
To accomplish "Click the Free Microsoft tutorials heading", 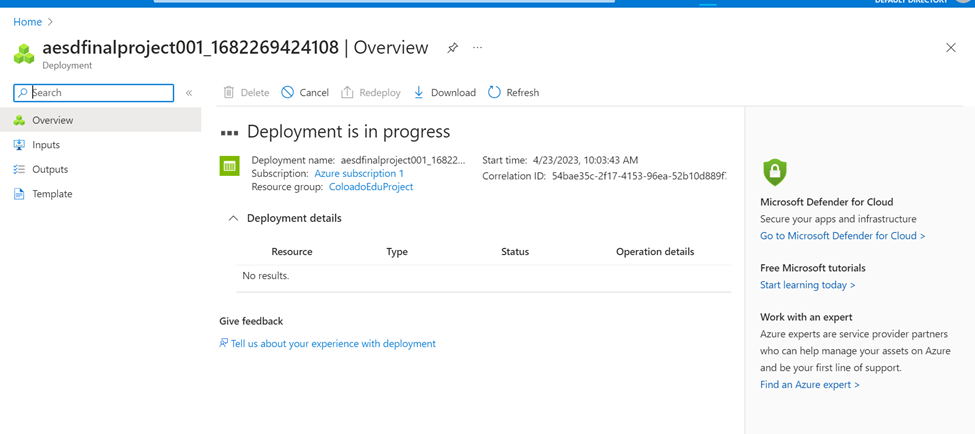I will point(813,268).
